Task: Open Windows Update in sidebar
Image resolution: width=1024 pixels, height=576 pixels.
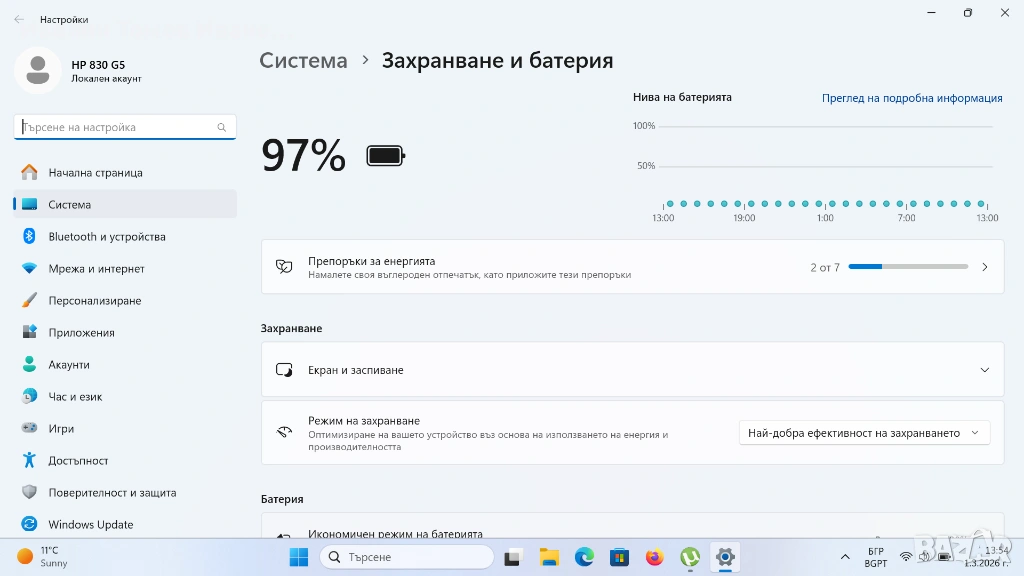Action: [90, 525]
